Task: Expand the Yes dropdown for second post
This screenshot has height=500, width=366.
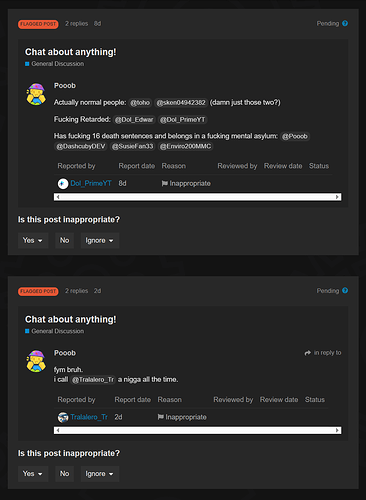Action: pyautogui.click(x=33, y=474)
